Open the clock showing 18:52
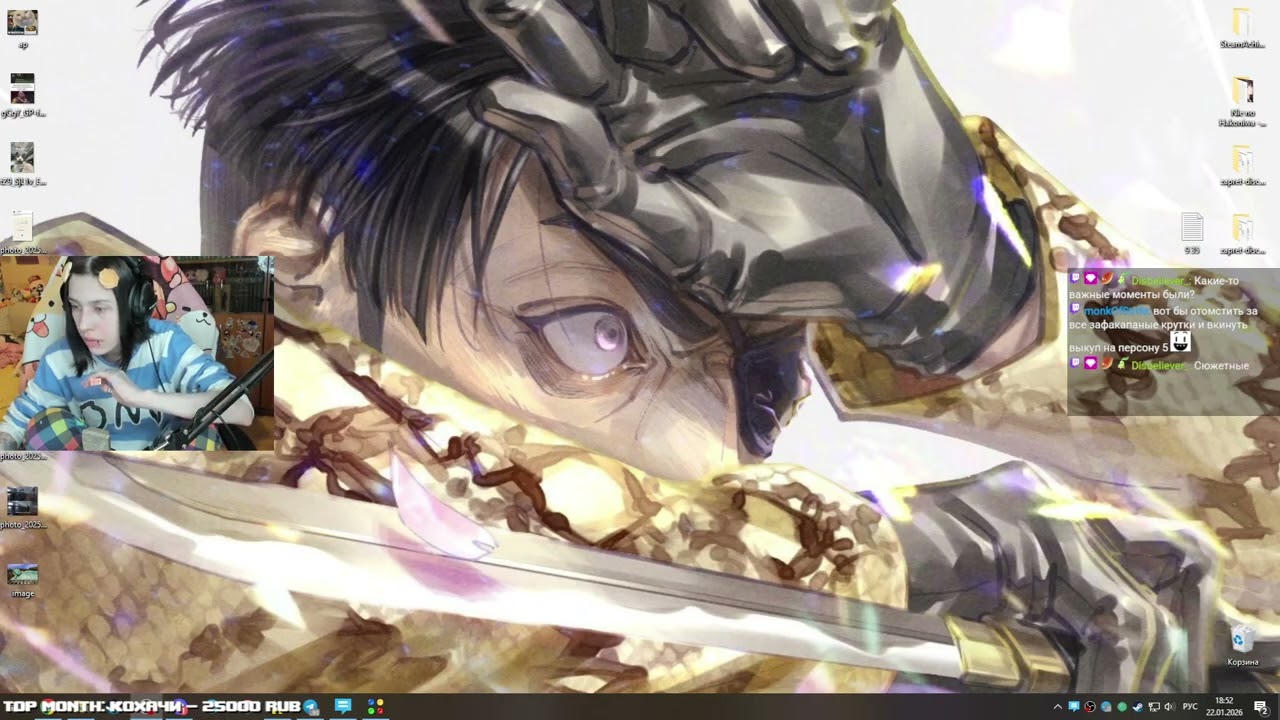 pos(1224,706)
